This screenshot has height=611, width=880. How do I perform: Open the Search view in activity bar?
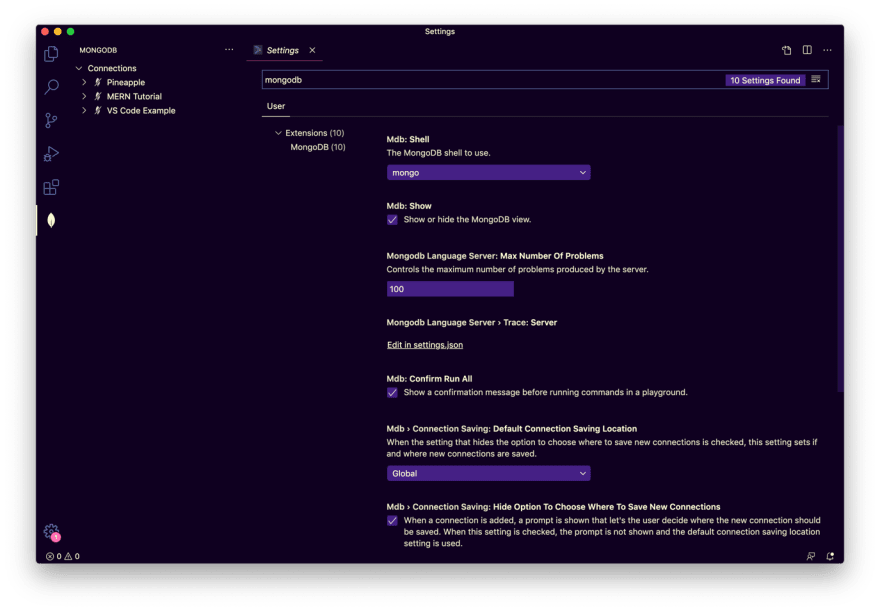point(51,87)
